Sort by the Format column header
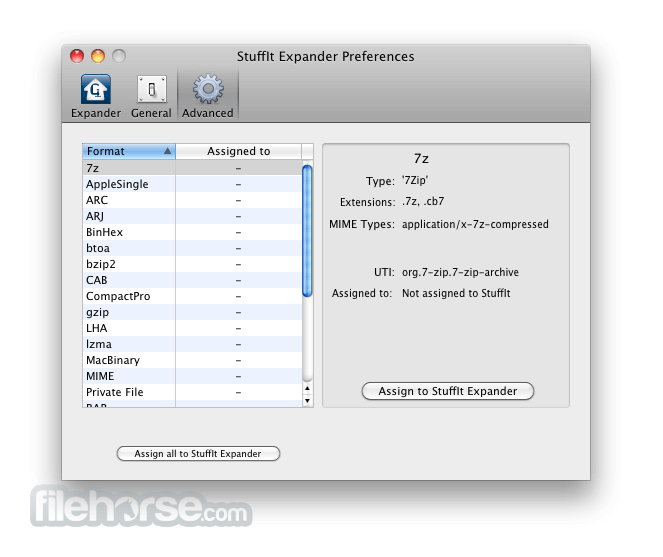Screen dimensions: 663x557 pyautogui.click(x=129, y=151)
